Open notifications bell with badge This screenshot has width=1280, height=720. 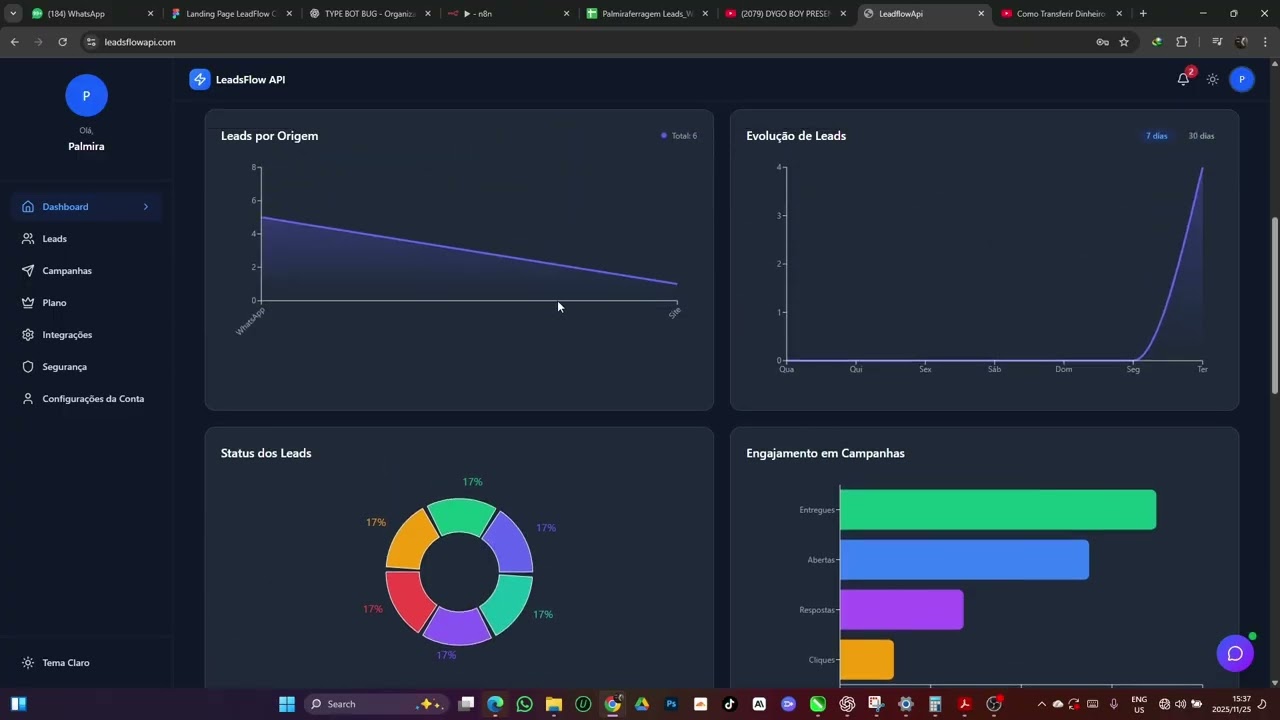click(x=1184, y=79)
